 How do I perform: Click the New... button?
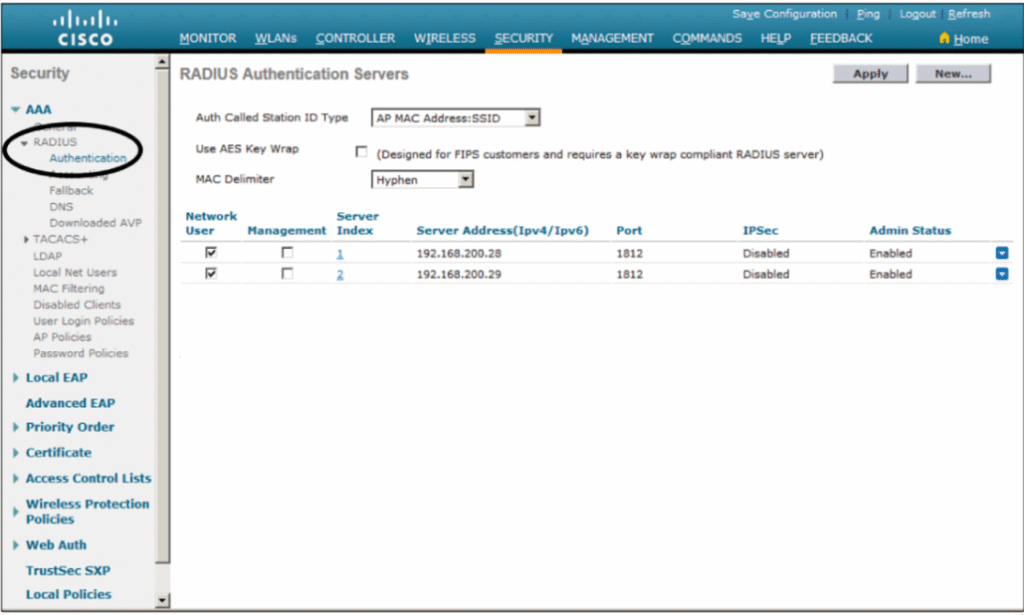(x=953, y=74)
